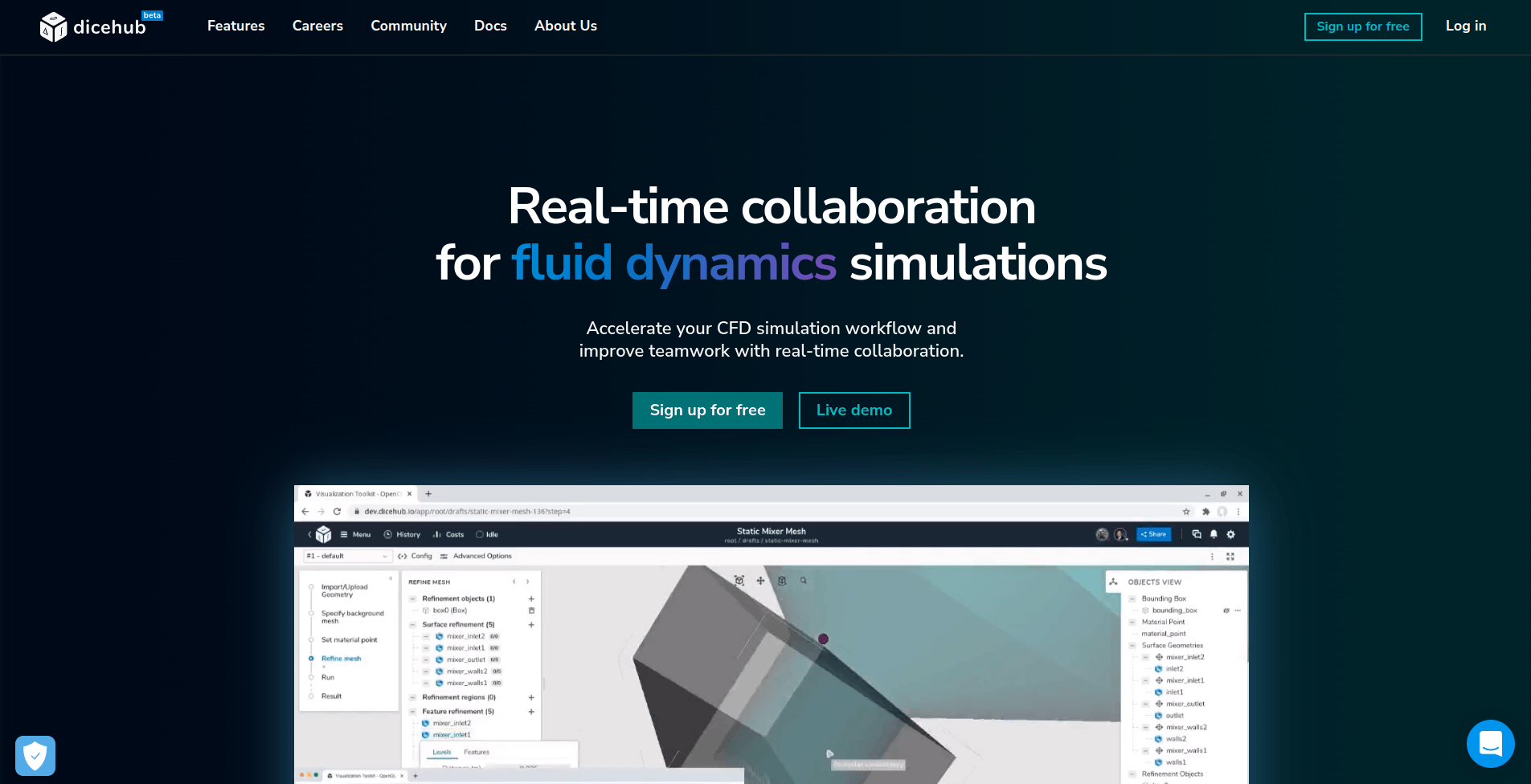1531x784 pixels.
Task: Toggle visibility of bounding_box
Action: pos(1226,610)
